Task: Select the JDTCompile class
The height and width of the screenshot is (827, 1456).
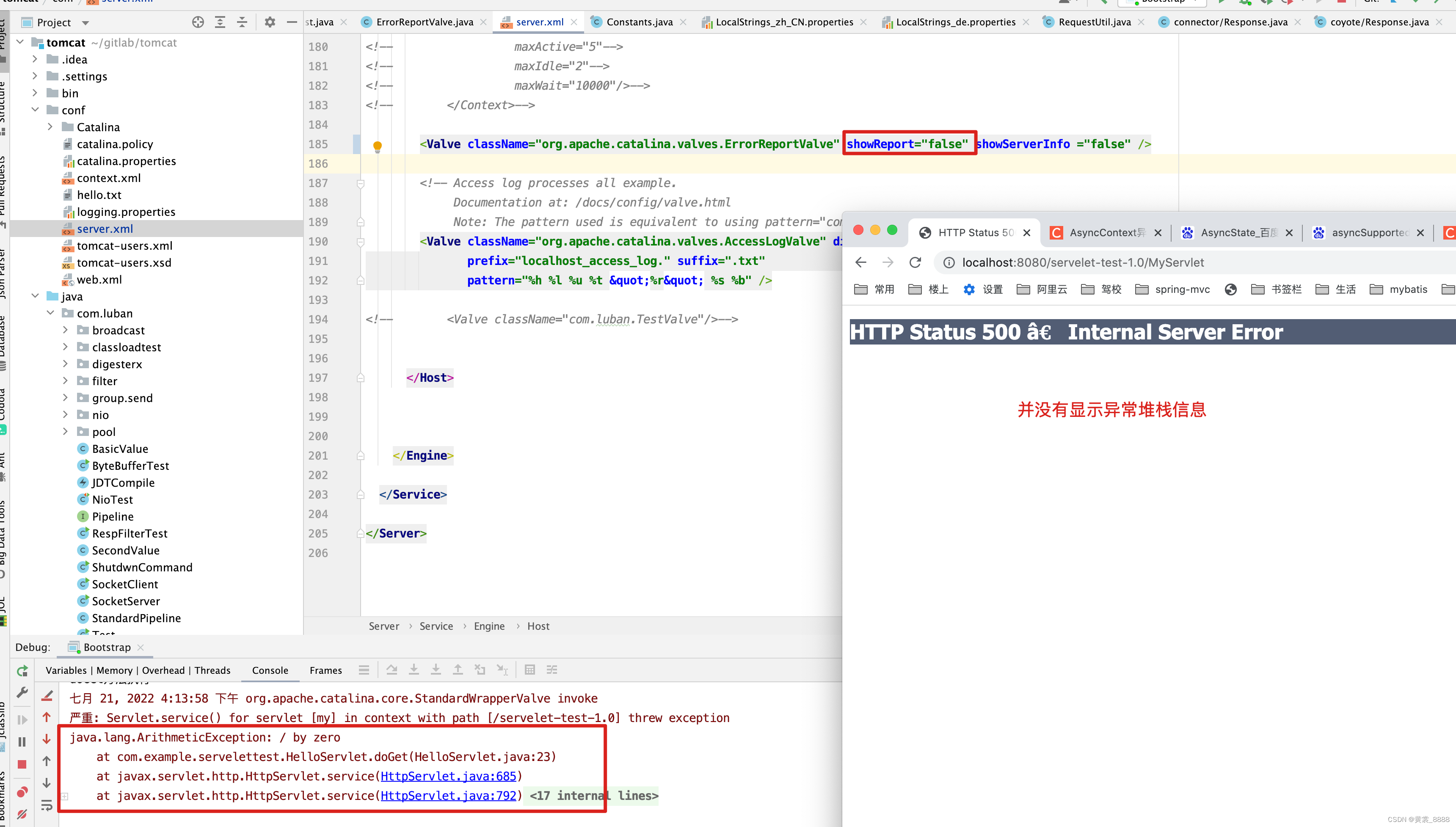Action: point(123,483)
